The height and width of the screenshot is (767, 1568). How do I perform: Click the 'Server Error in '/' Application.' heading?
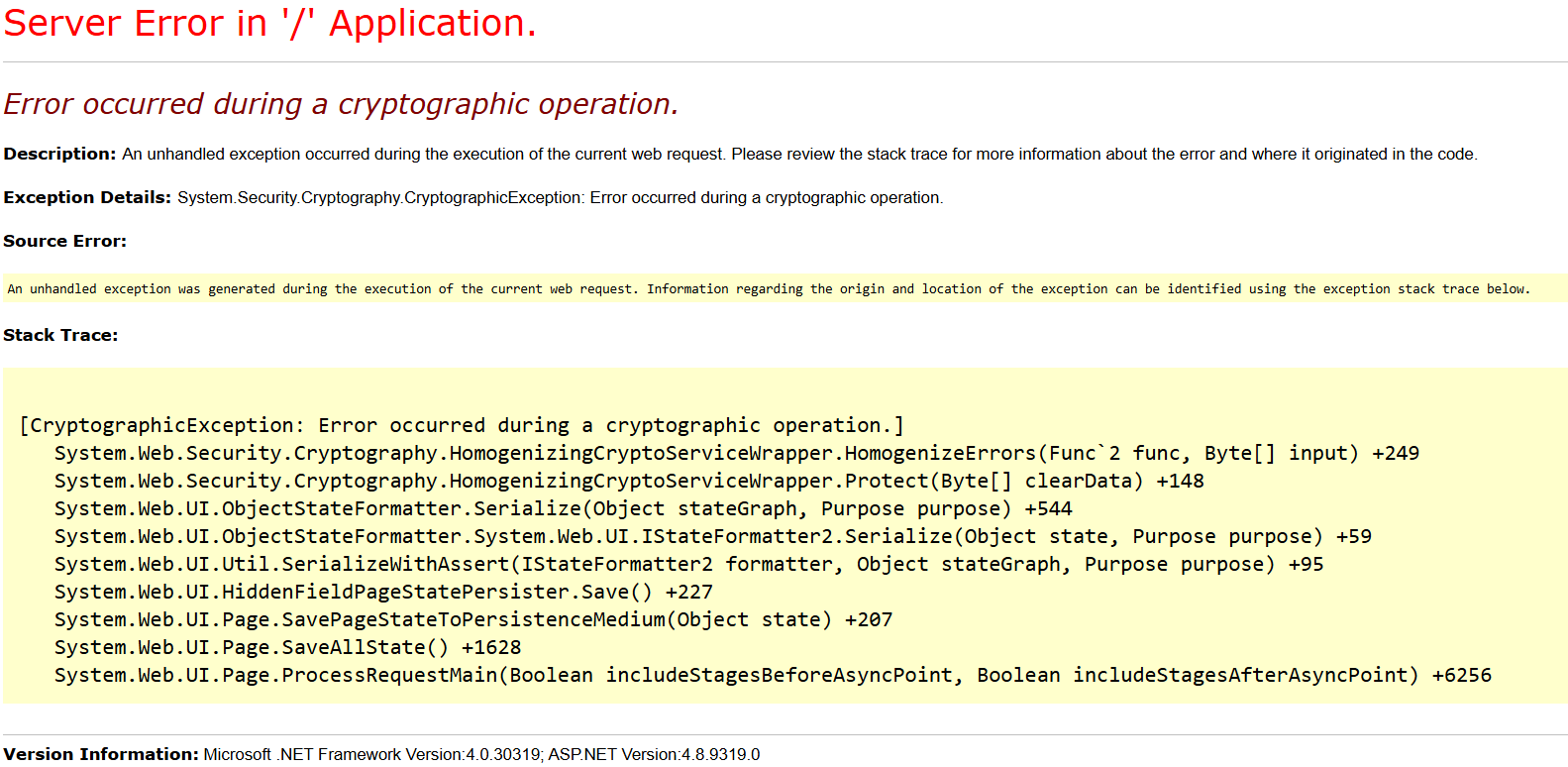269,24
